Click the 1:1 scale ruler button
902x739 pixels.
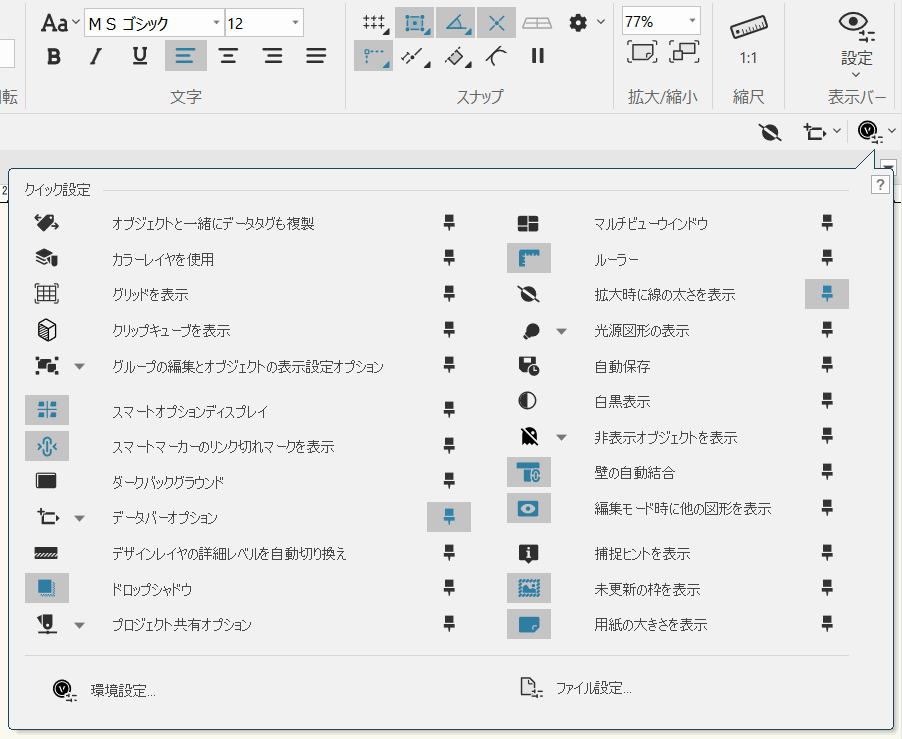[748, 40]
